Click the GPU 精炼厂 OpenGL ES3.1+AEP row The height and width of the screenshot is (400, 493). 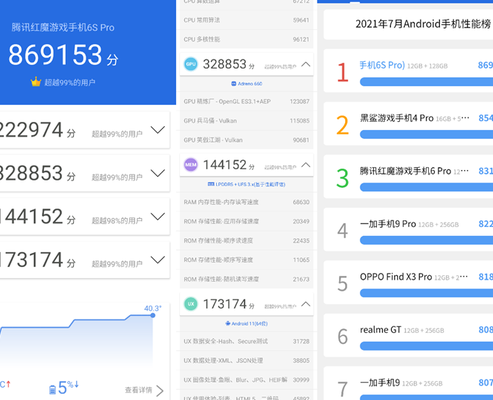(x=246, y=101)
